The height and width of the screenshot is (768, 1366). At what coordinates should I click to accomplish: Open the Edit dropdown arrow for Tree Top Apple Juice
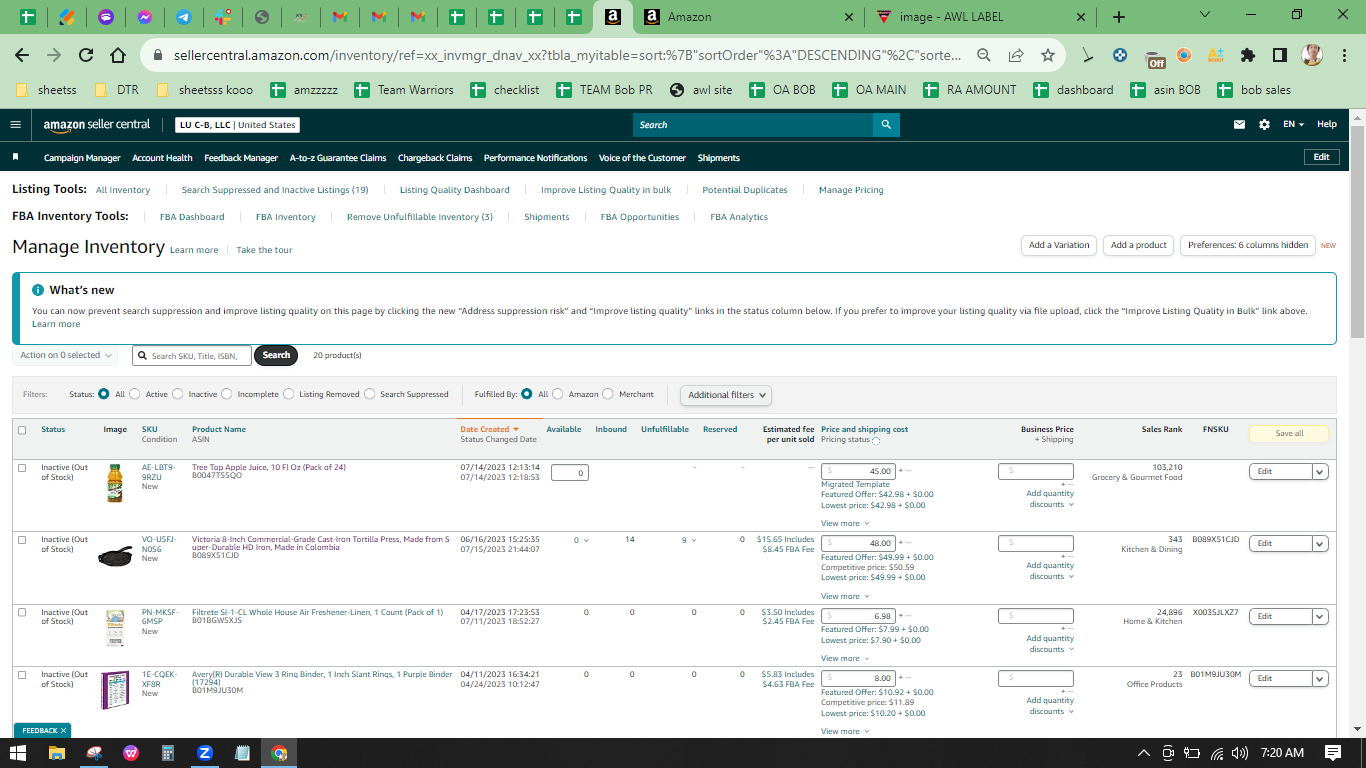1320,471
